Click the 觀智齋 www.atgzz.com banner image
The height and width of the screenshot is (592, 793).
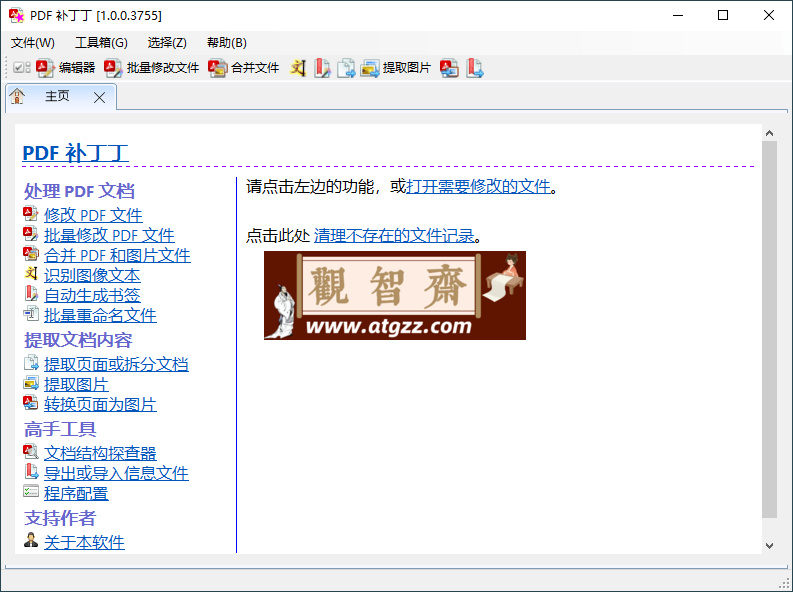coord(395,295)
